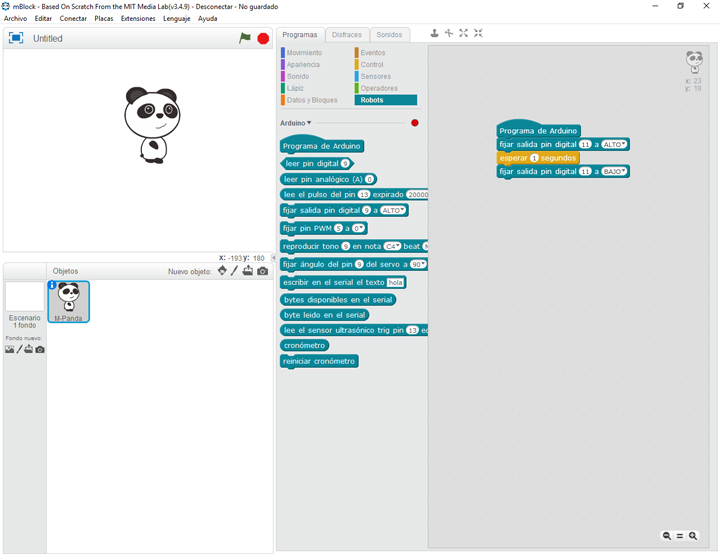720x554 pixels.
Task: Select the Robots block category
Action: click(x=386, y=100)
